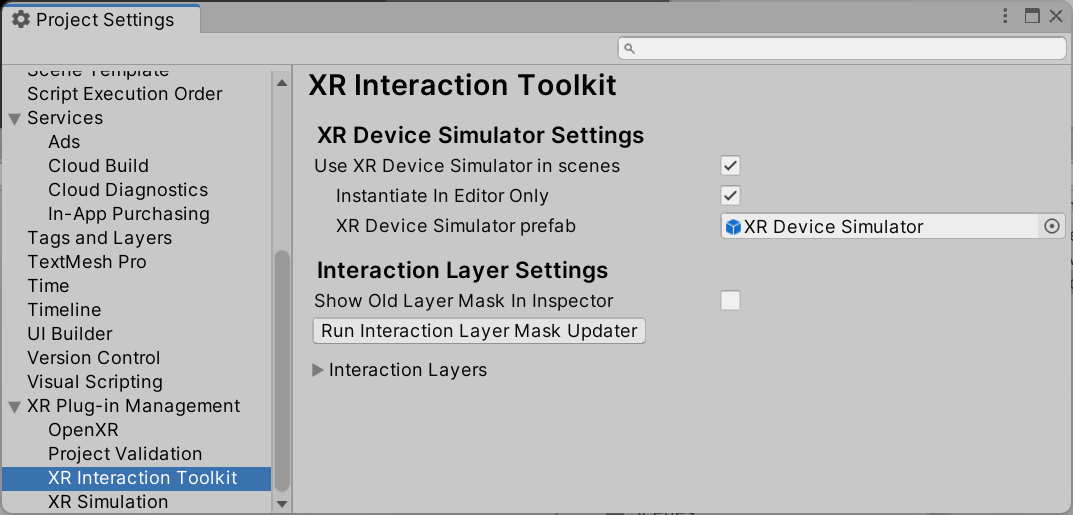1073x515 pixels.
Task: Run Interaction Layer Mask Updater
Action: point(479,331)
